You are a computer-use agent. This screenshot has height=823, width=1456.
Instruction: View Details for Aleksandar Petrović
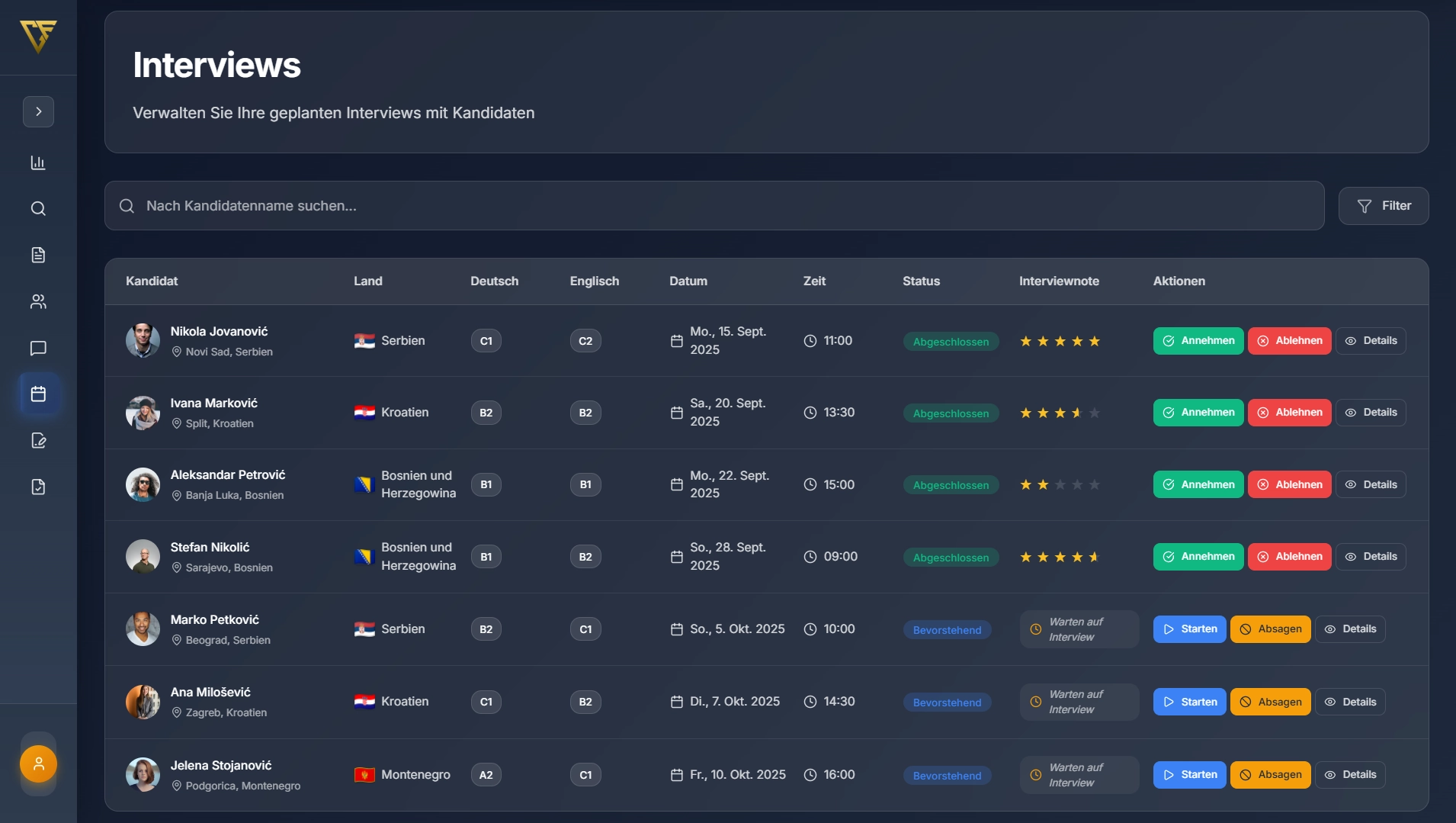[1370, 484]
